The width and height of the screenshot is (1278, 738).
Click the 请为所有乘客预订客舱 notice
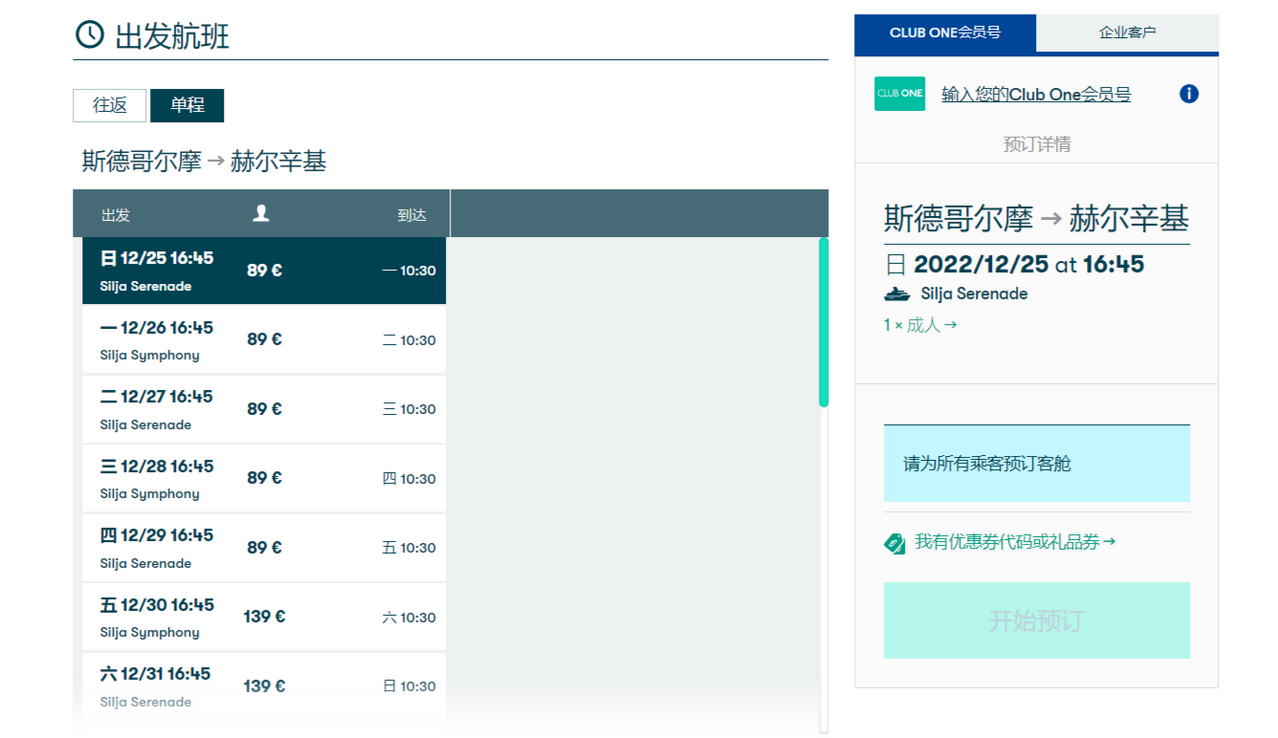tap(1037, 463)
